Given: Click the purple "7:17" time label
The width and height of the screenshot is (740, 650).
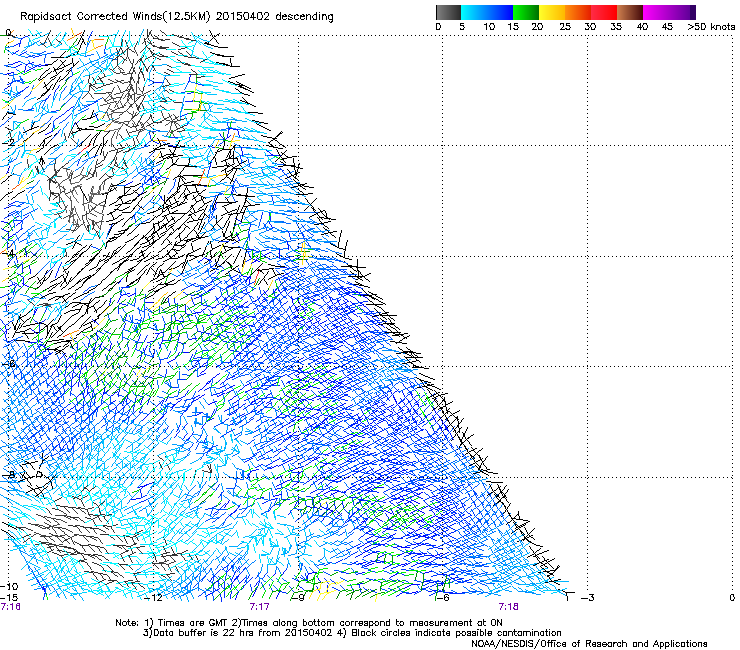Looking at the screenshot, I should [x=260, y=607].
